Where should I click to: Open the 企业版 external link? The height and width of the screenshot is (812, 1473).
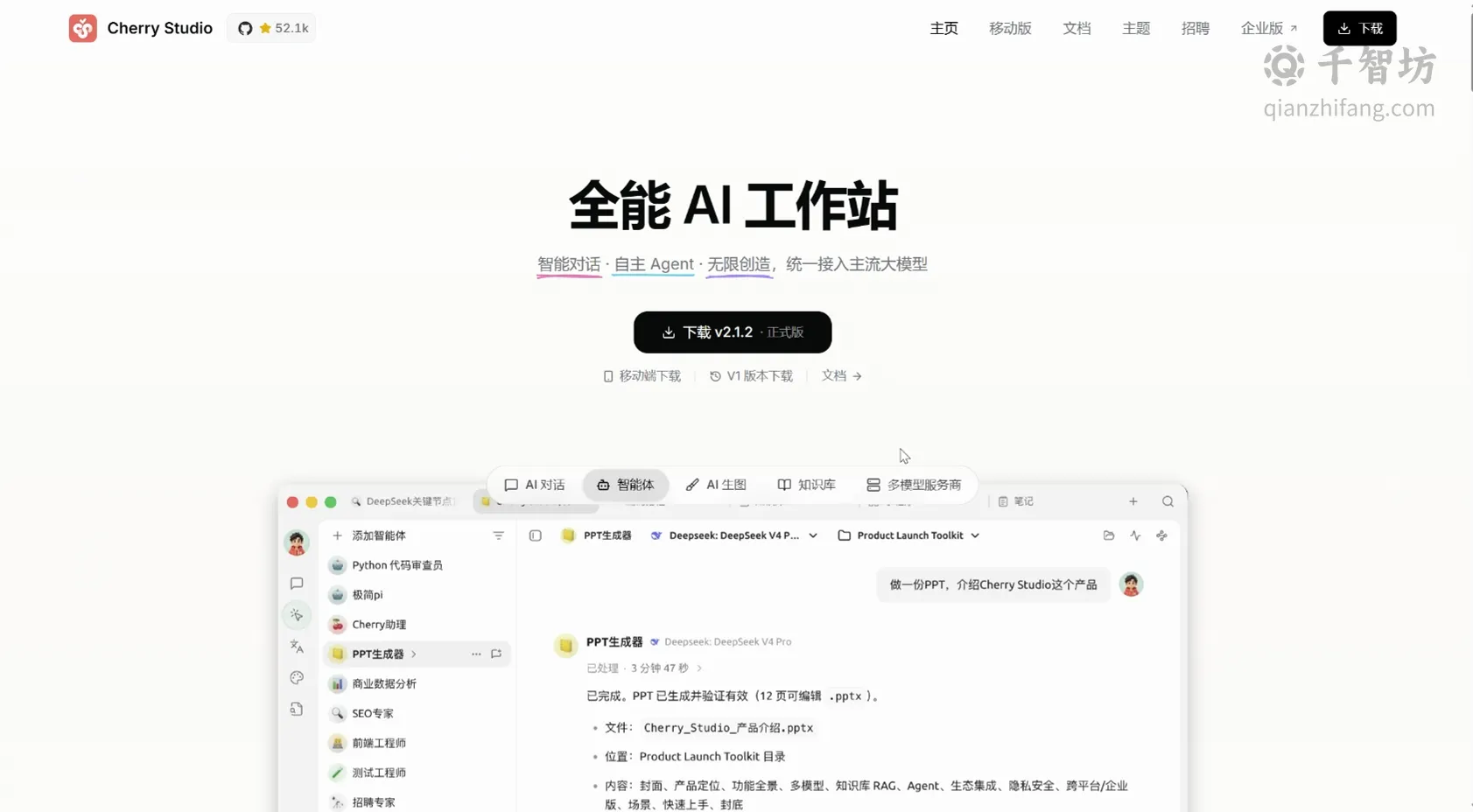pyautogui.click(x=1269, y=28)
